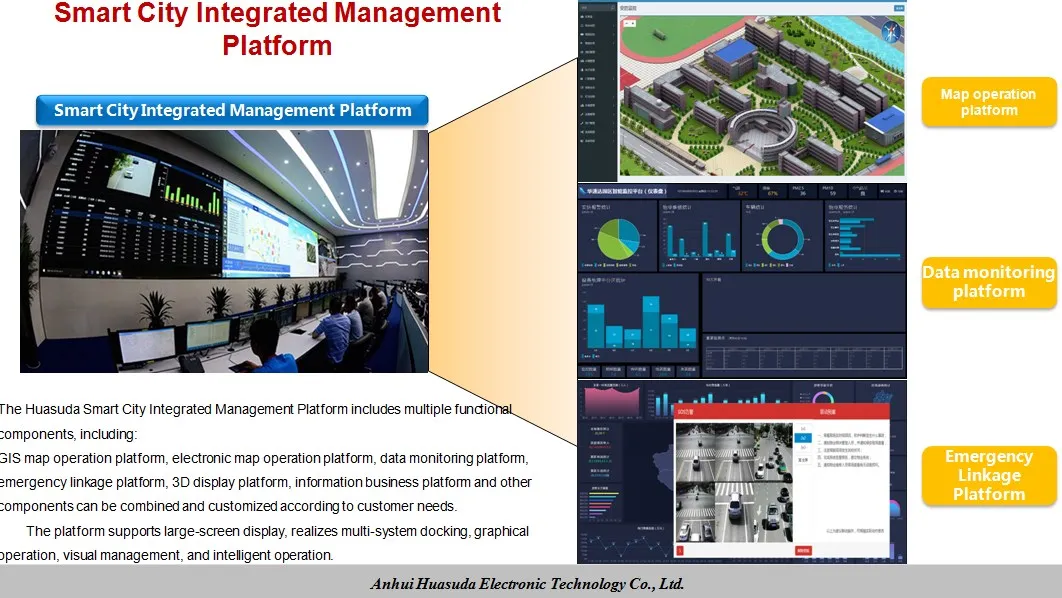
Task: Click the text line starting "emergency linkage platform, 3D display"
Action: pyautogui.click(x=266, y=482)
